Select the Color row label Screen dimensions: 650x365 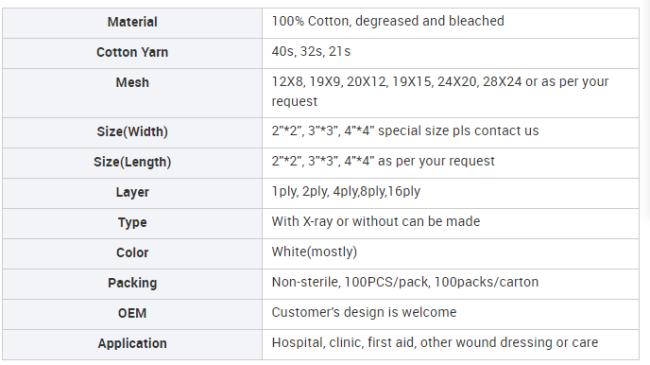point(132,253)
